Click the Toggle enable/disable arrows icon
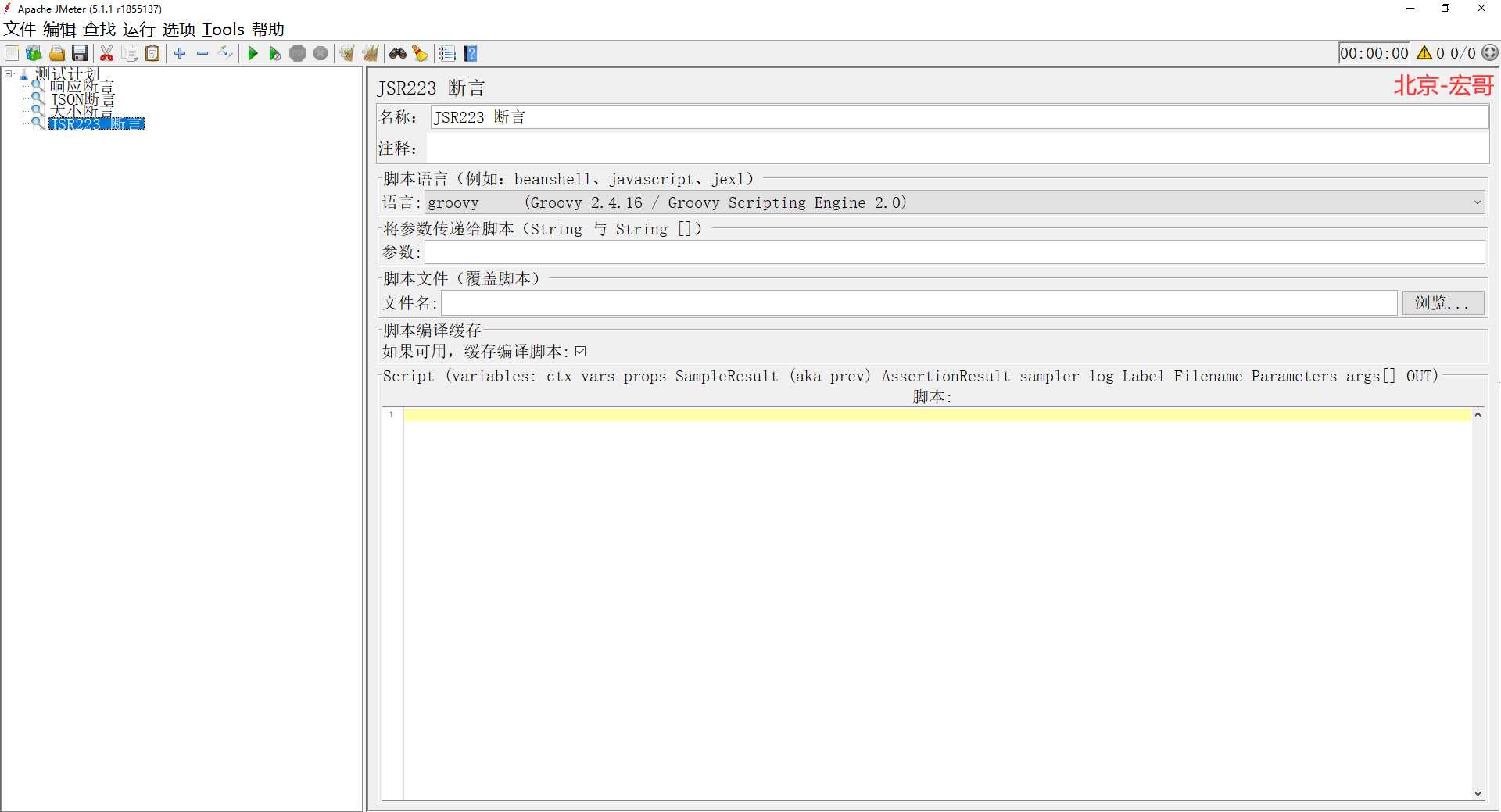1501x812 pixels. (226, 53)
